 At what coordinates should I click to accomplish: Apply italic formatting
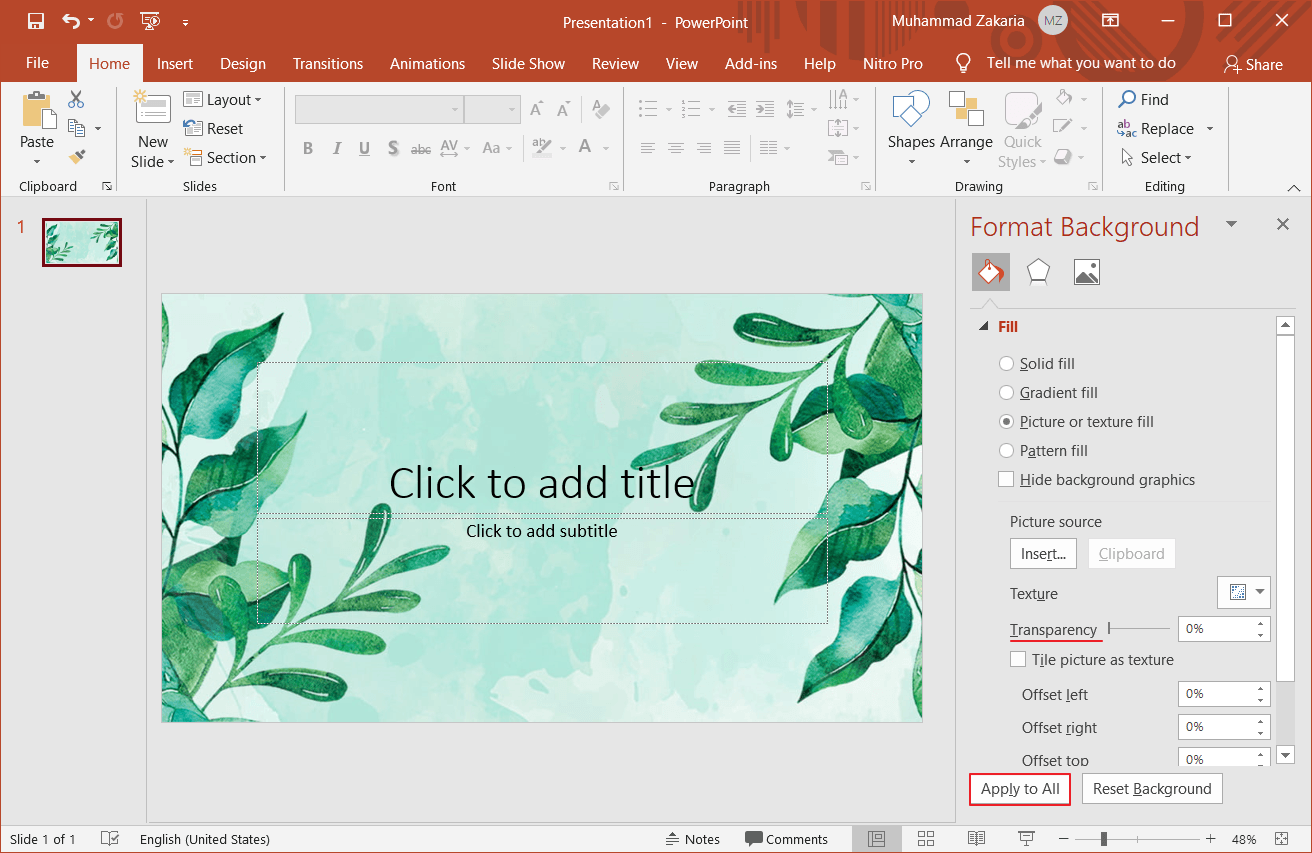(x=336, y=148)
